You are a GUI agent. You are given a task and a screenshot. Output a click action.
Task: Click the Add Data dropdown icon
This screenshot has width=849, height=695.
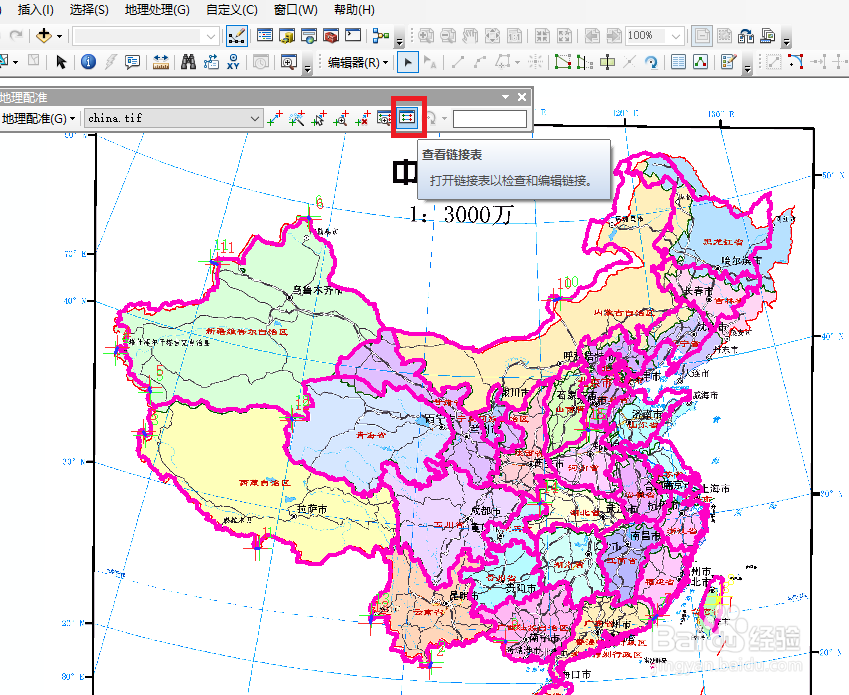57,35
